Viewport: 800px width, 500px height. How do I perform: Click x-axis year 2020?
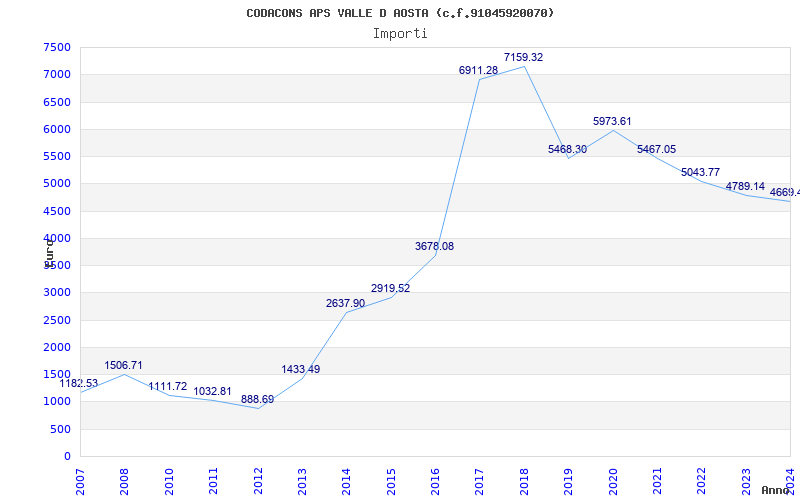point(613,481)
